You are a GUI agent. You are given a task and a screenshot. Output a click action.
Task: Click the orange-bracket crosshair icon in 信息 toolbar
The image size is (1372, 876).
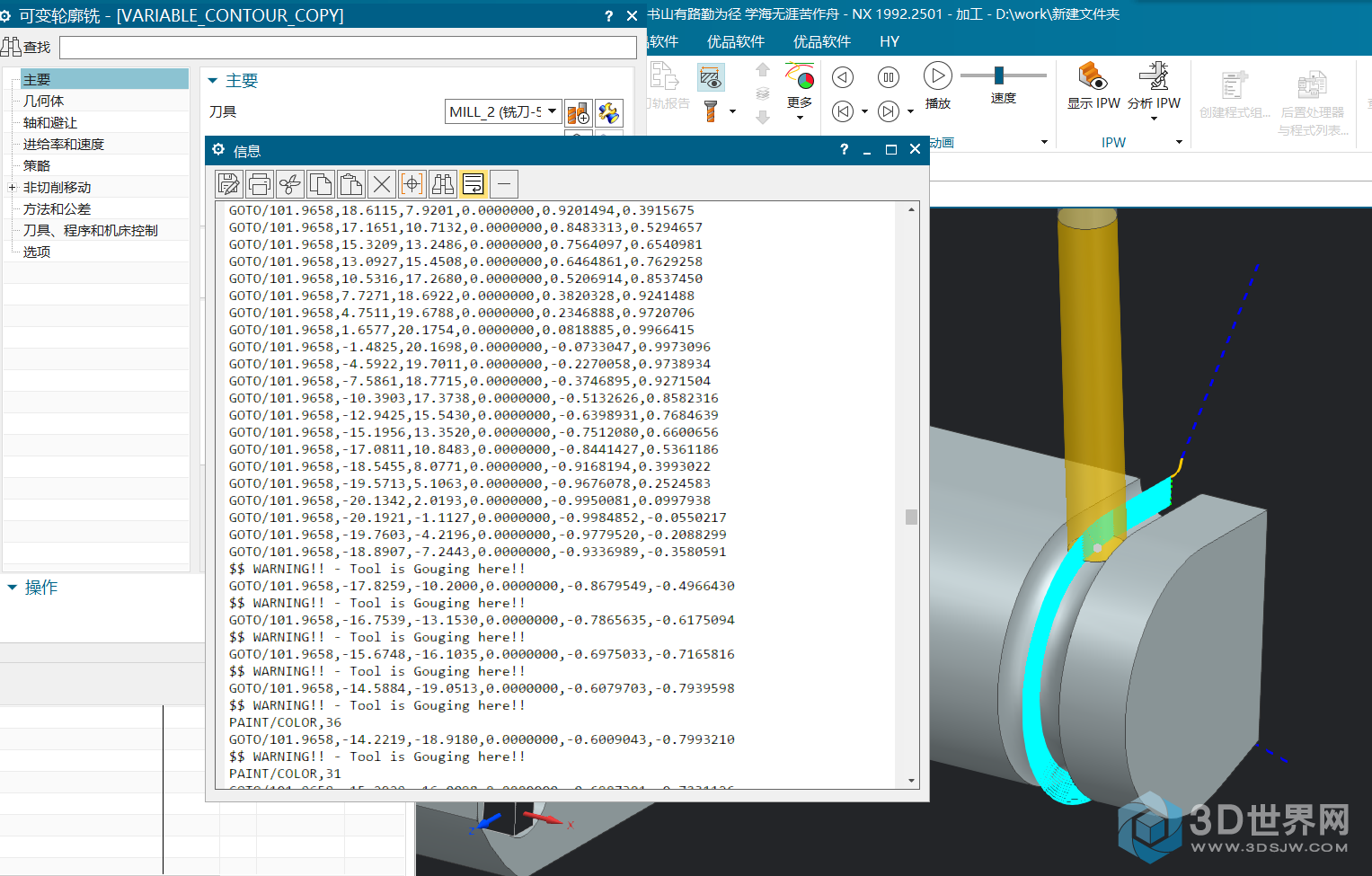tap(412, 184)
